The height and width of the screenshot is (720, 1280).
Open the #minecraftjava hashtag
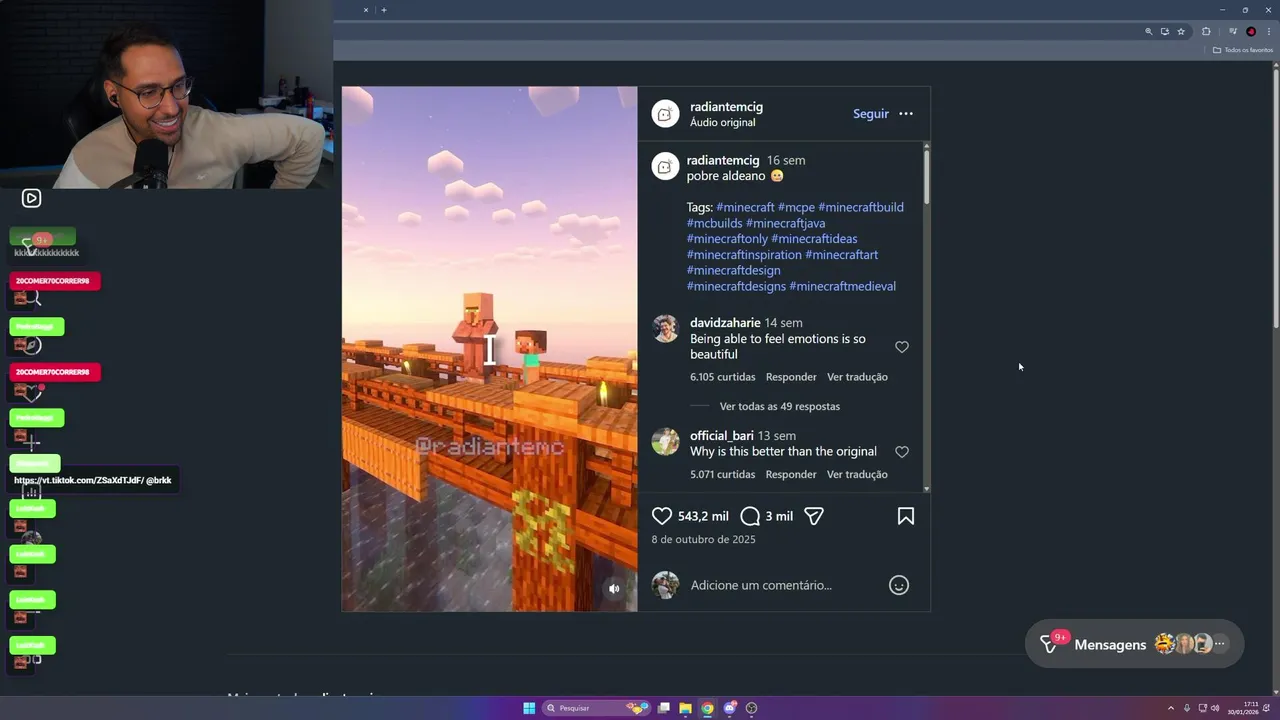pyautogui.click(x=785, y=223)
